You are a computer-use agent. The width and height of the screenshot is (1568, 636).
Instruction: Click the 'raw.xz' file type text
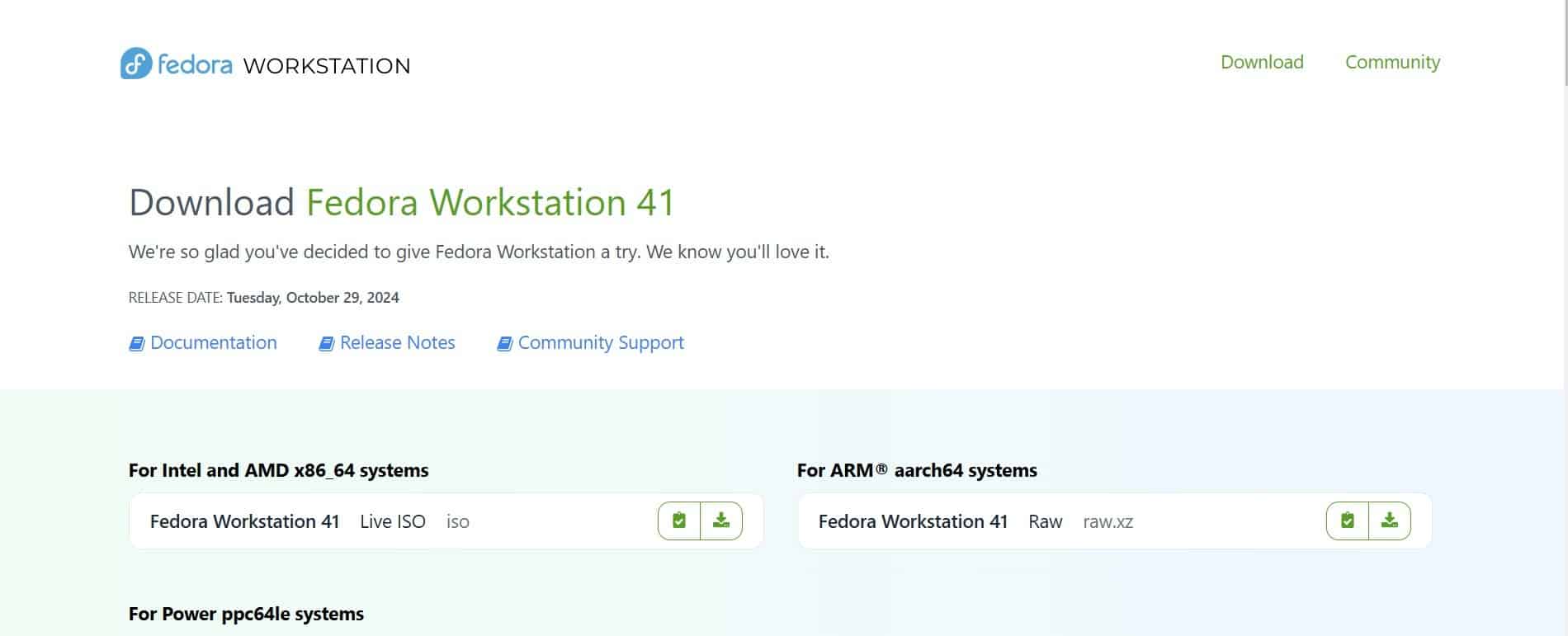coord(1108,521)
